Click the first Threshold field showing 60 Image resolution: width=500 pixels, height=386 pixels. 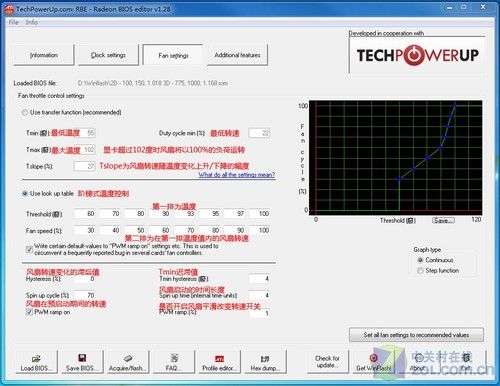(85, 213)
